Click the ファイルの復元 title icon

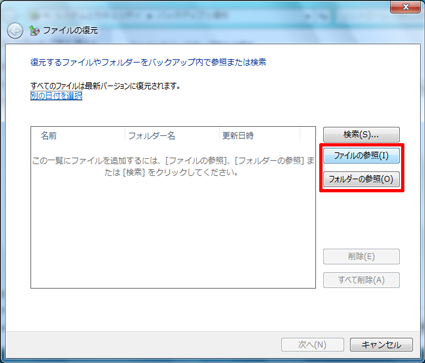pos(34,31)
